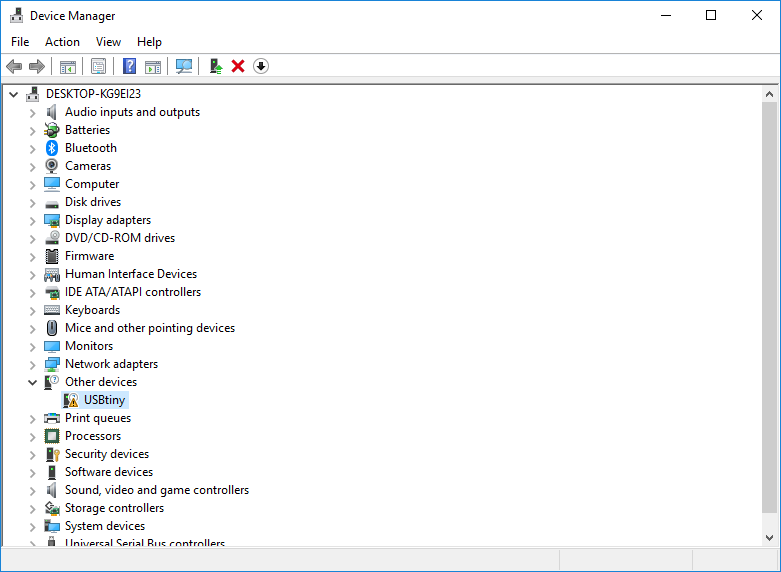Select the Human Interface Devices item
781x572 pixels.
point(130,274)
